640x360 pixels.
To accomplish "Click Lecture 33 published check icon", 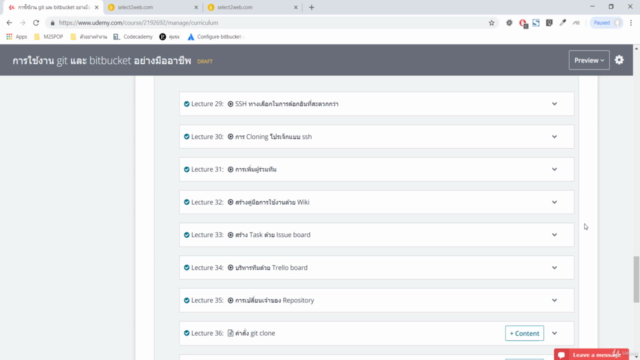I will point(187,235).
